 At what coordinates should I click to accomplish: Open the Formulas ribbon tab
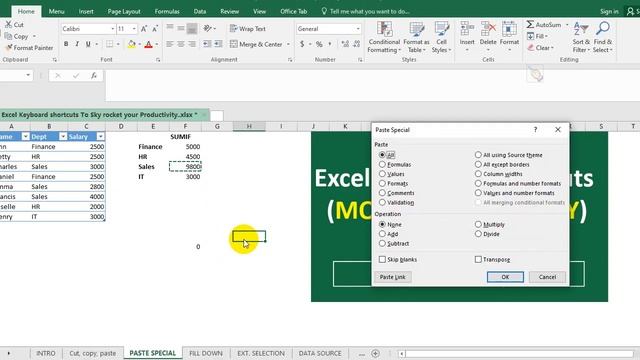tap(167, 11)
